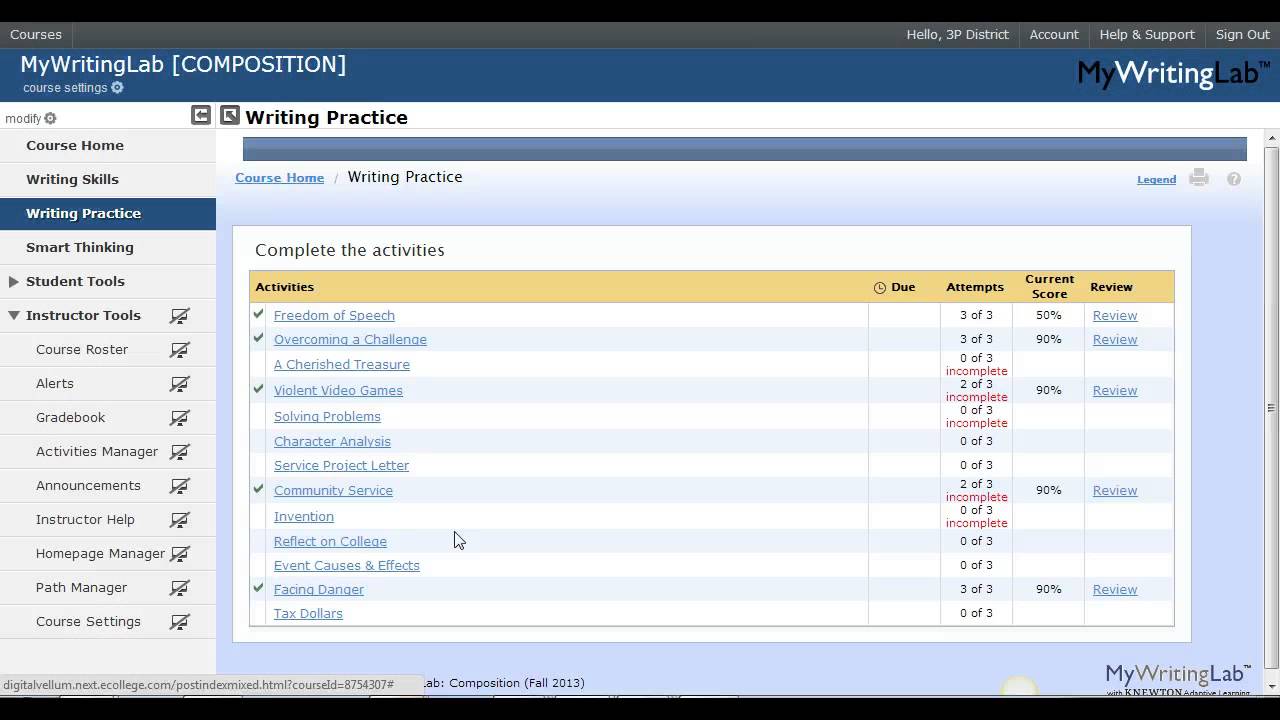Open Event Causes & Effects activity
This screenshot has height=720, width=1280.
tap(347, 565)
